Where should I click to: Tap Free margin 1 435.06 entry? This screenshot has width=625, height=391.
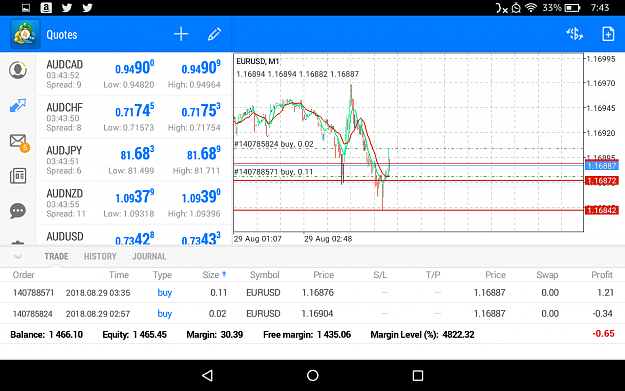[x=307, y=334]
